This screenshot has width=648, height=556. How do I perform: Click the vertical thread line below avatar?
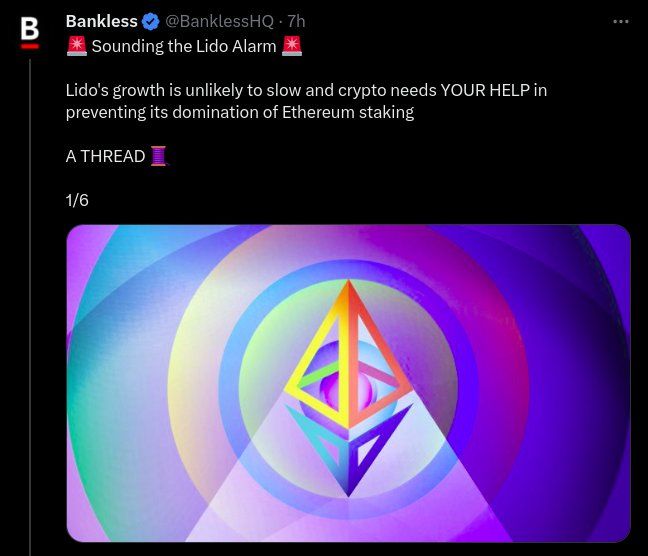tap(30, 300)
